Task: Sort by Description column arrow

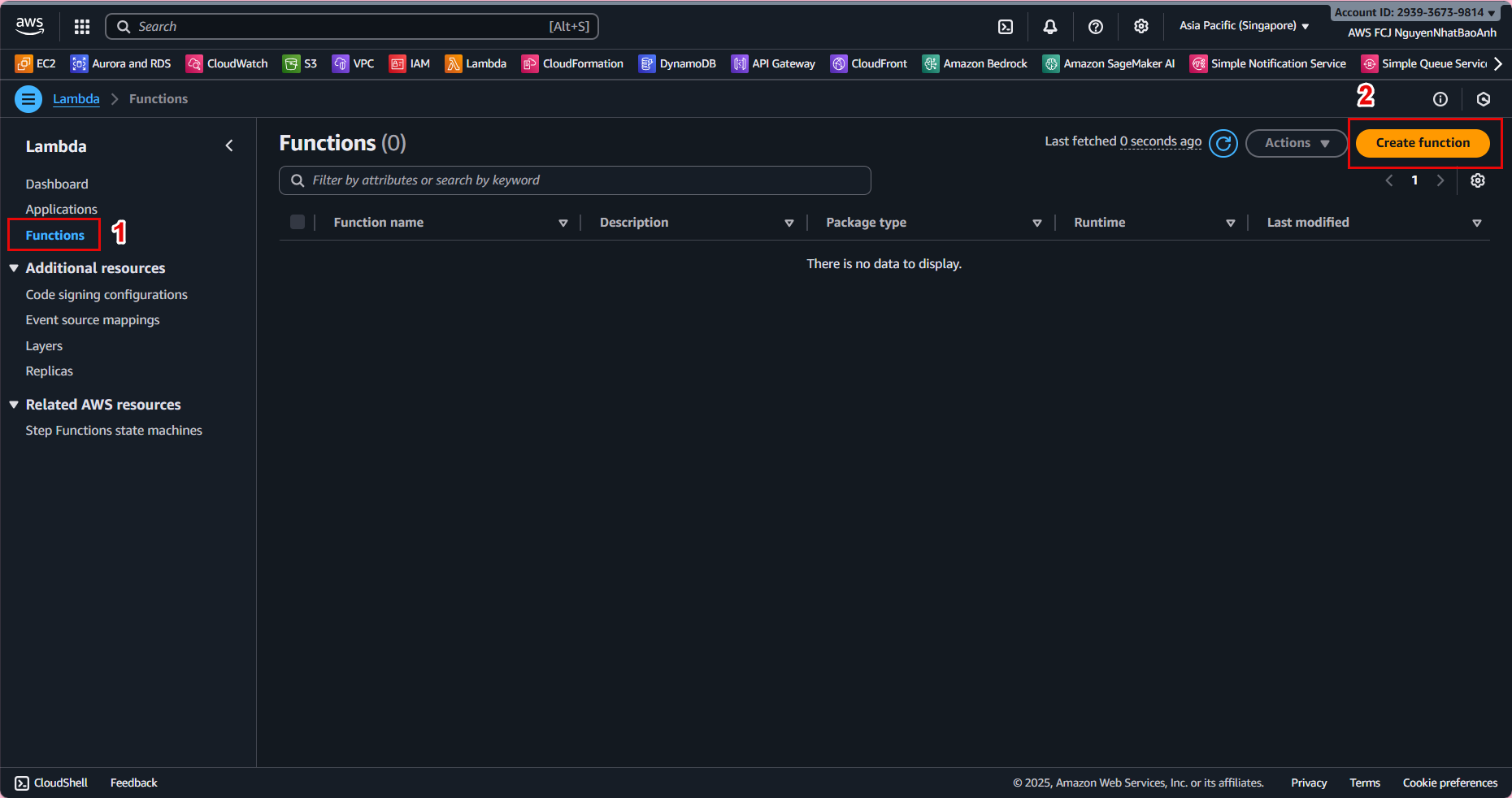Action: 789,223
